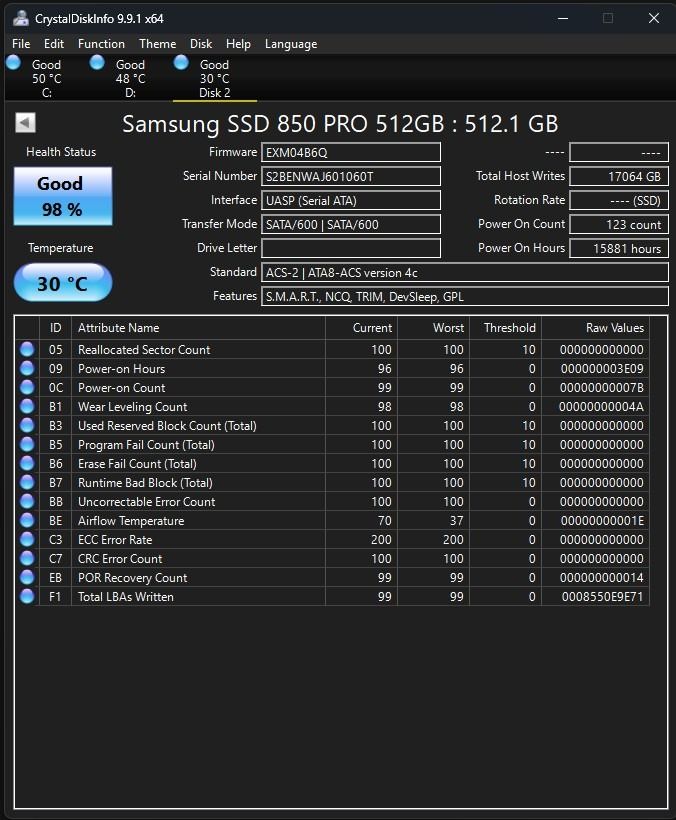Viewport: 676px width, 820px height.
Task: Click status orb for Power-on Count row
Action: [x=27, y=387]
